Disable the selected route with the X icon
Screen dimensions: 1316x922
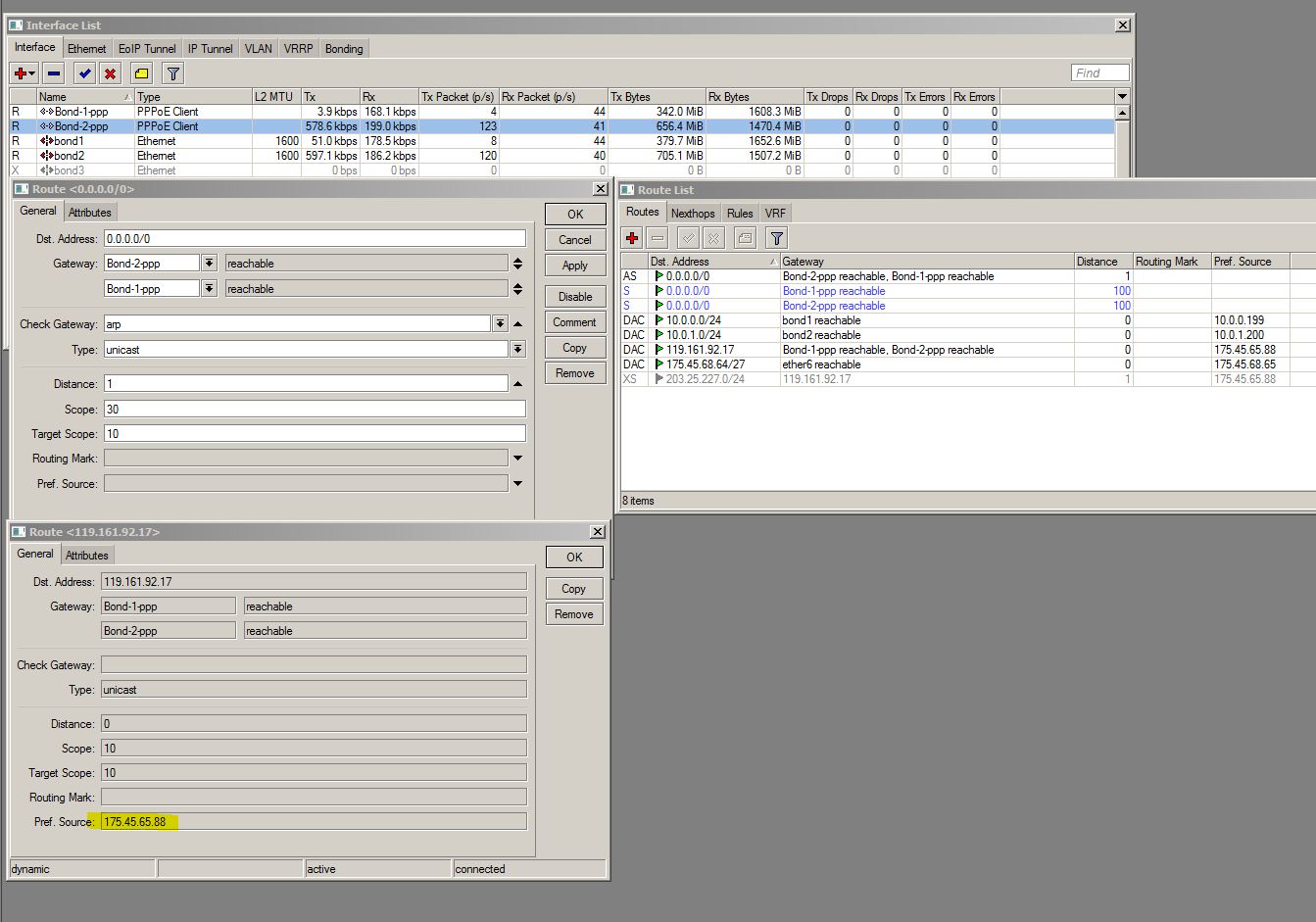(712, 237)
